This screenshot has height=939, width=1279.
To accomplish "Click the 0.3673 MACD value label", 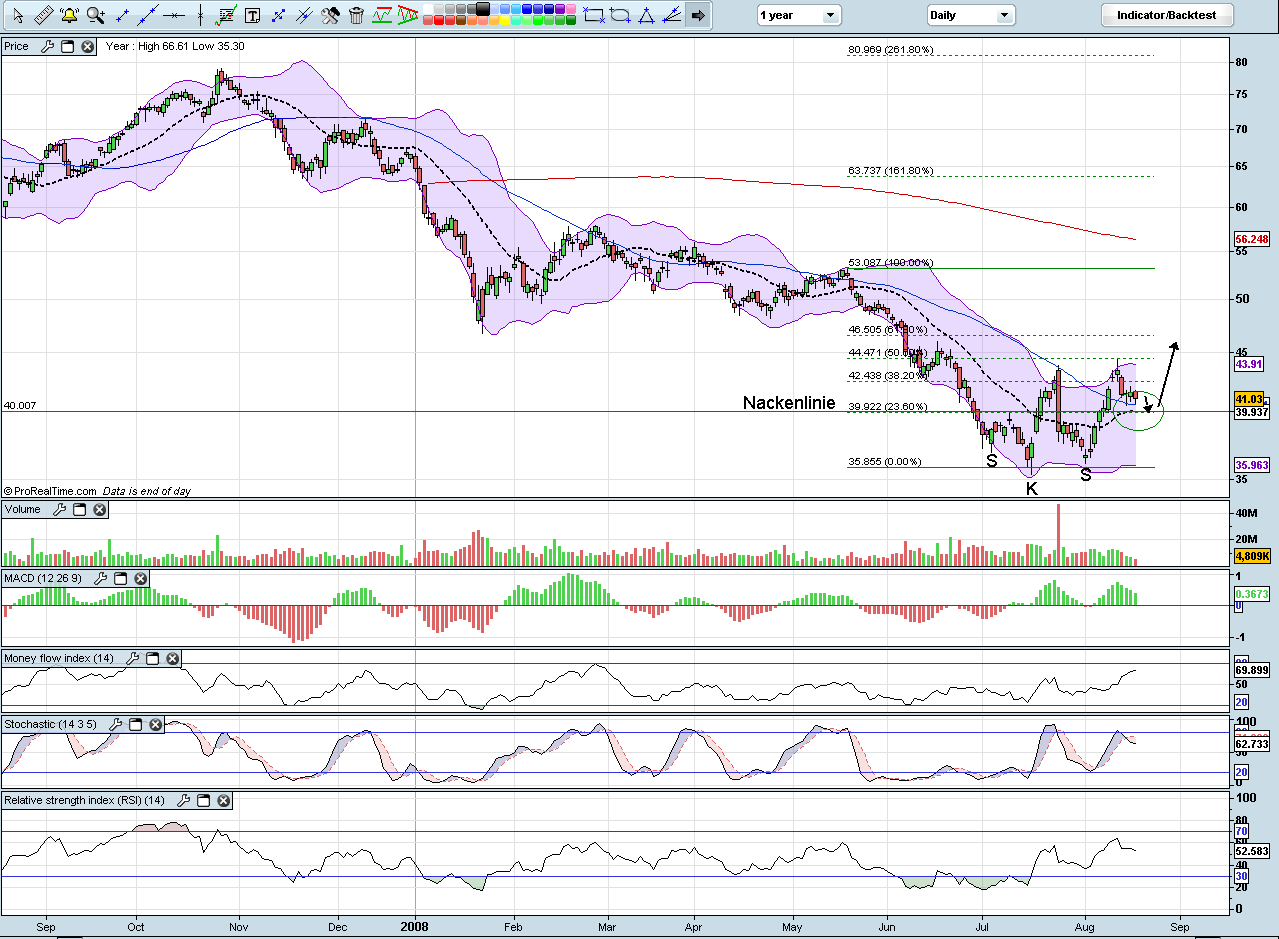I will 1251,593.
